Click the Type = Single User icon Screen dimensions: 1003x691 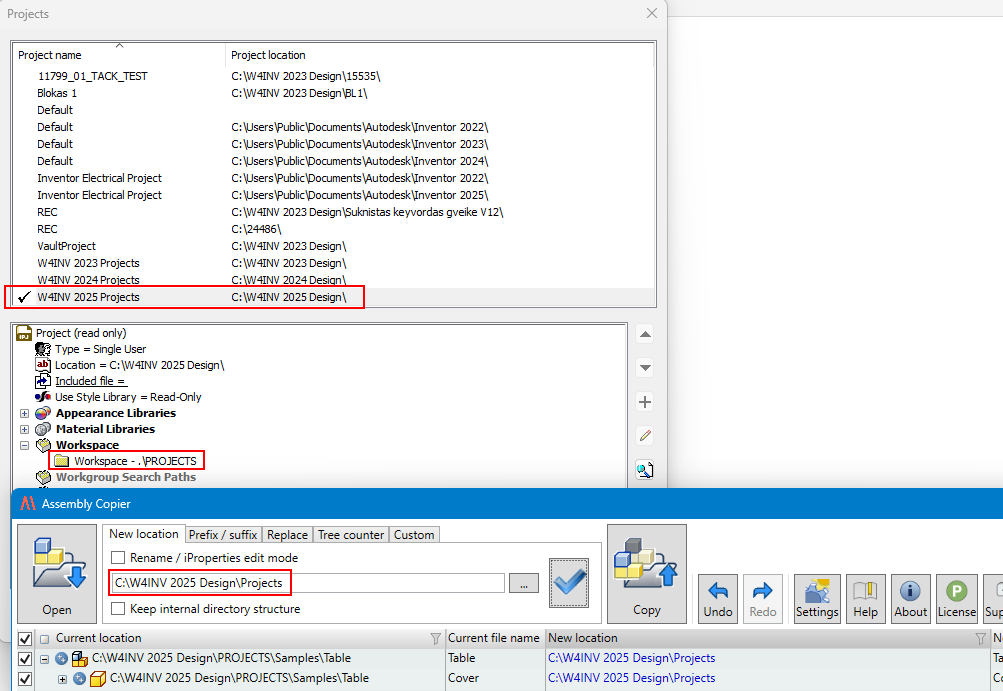pyautogui.click(x=43, y=349)
